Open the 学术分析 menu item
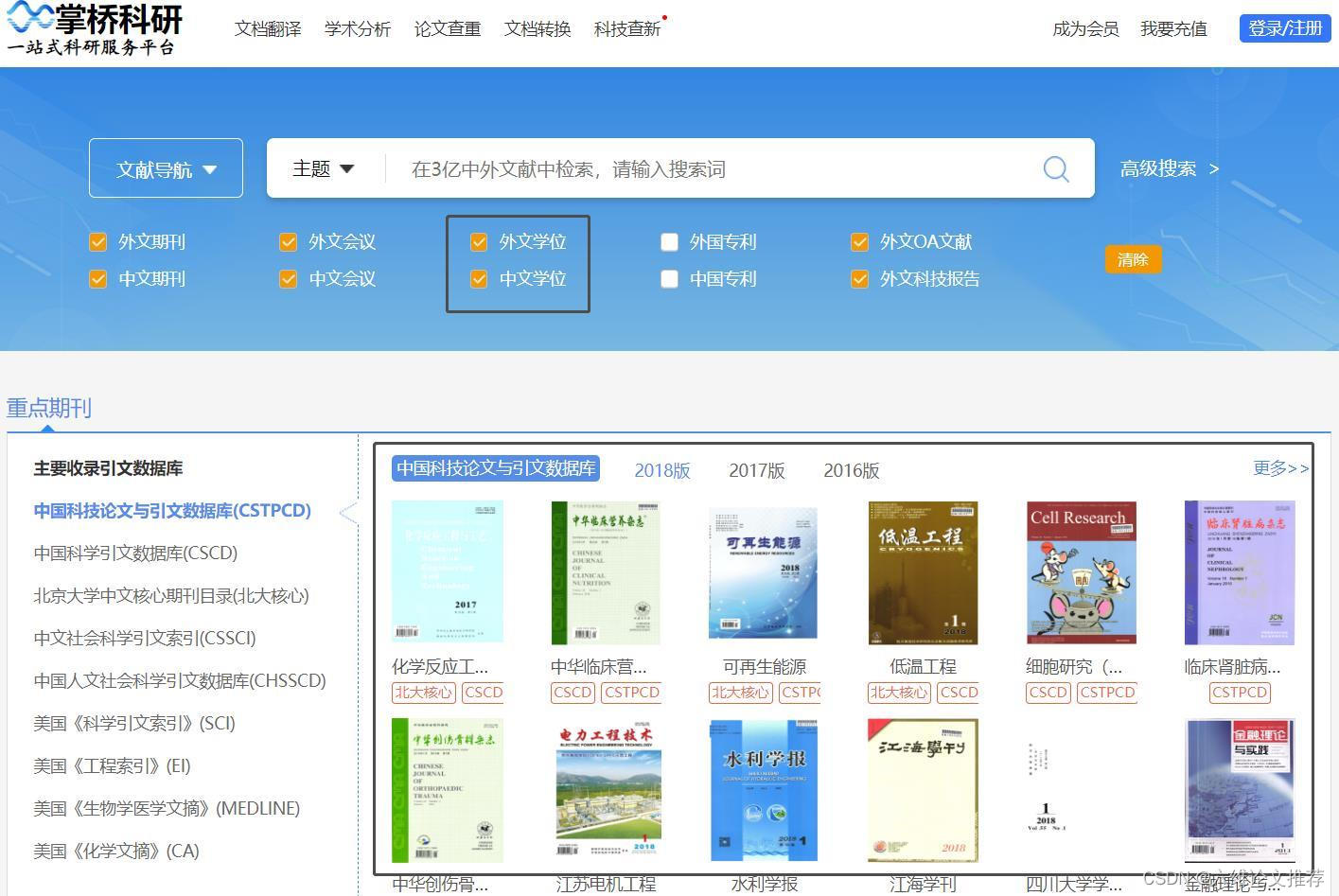The image size is (1339, 896). (x=358, y=29)
